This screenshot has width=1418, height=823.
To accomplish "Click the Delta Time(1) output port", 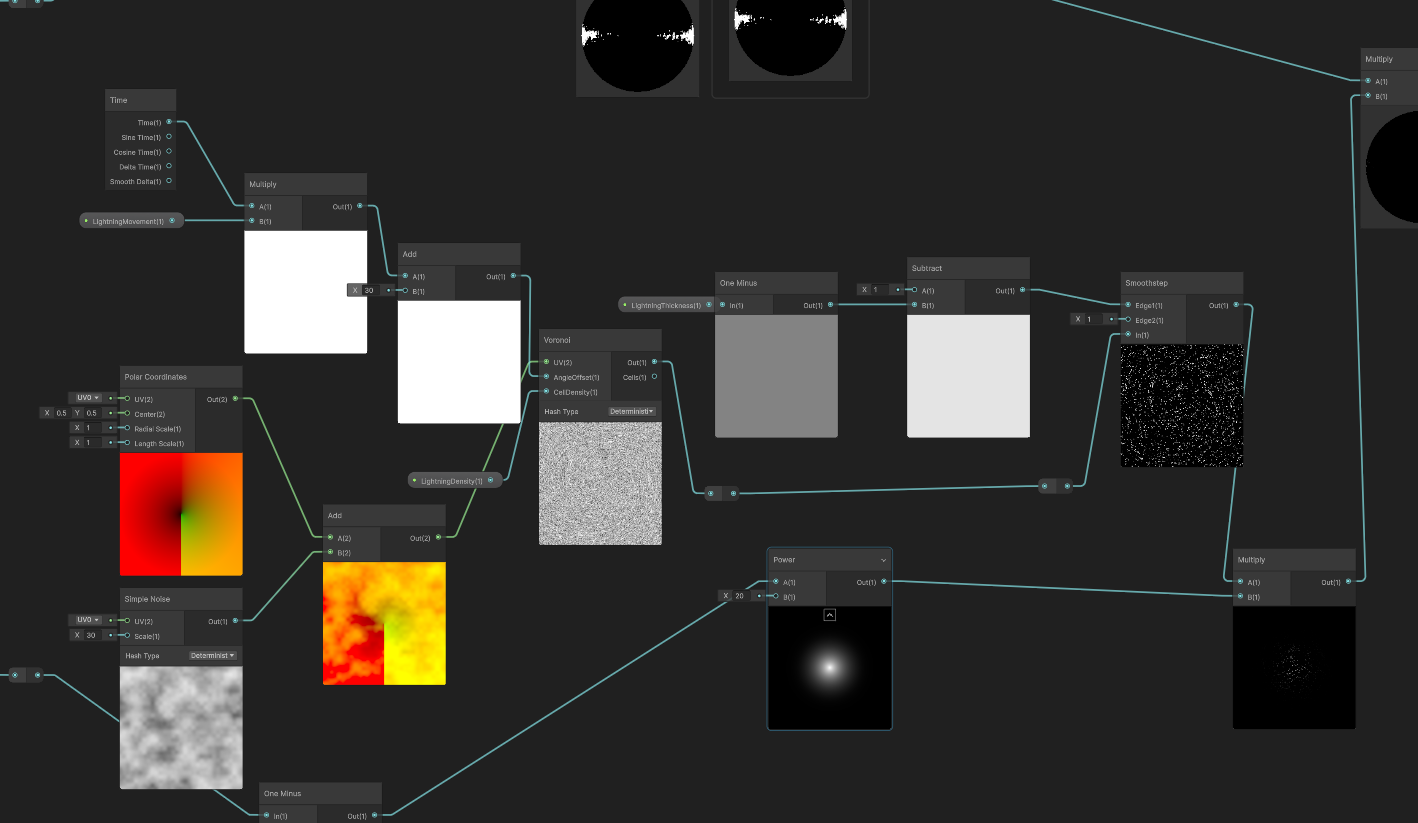I will tap(167, 166).
